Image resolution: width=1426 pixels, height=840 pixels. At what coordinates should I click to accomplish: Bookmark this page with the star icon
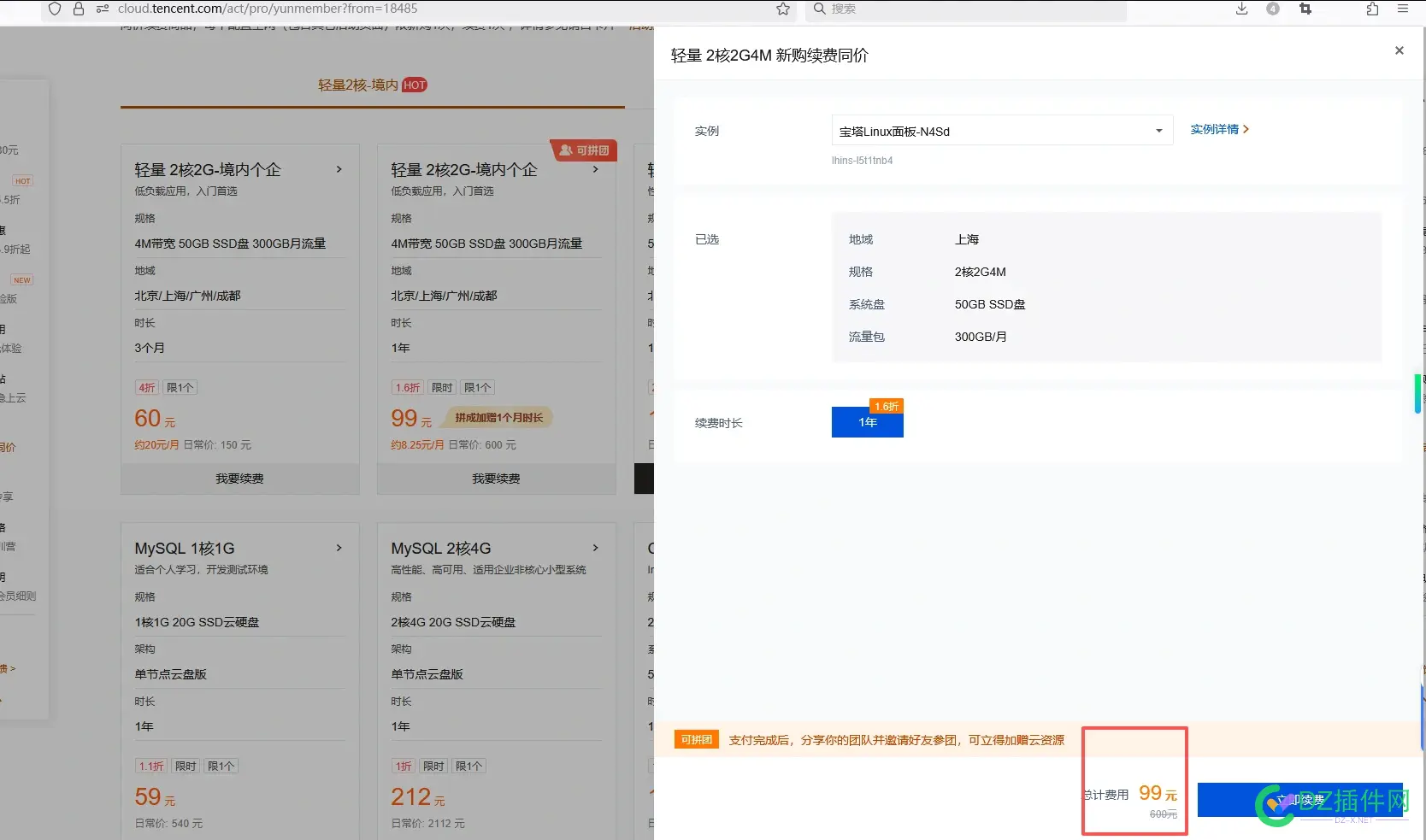tap(783, 9)
